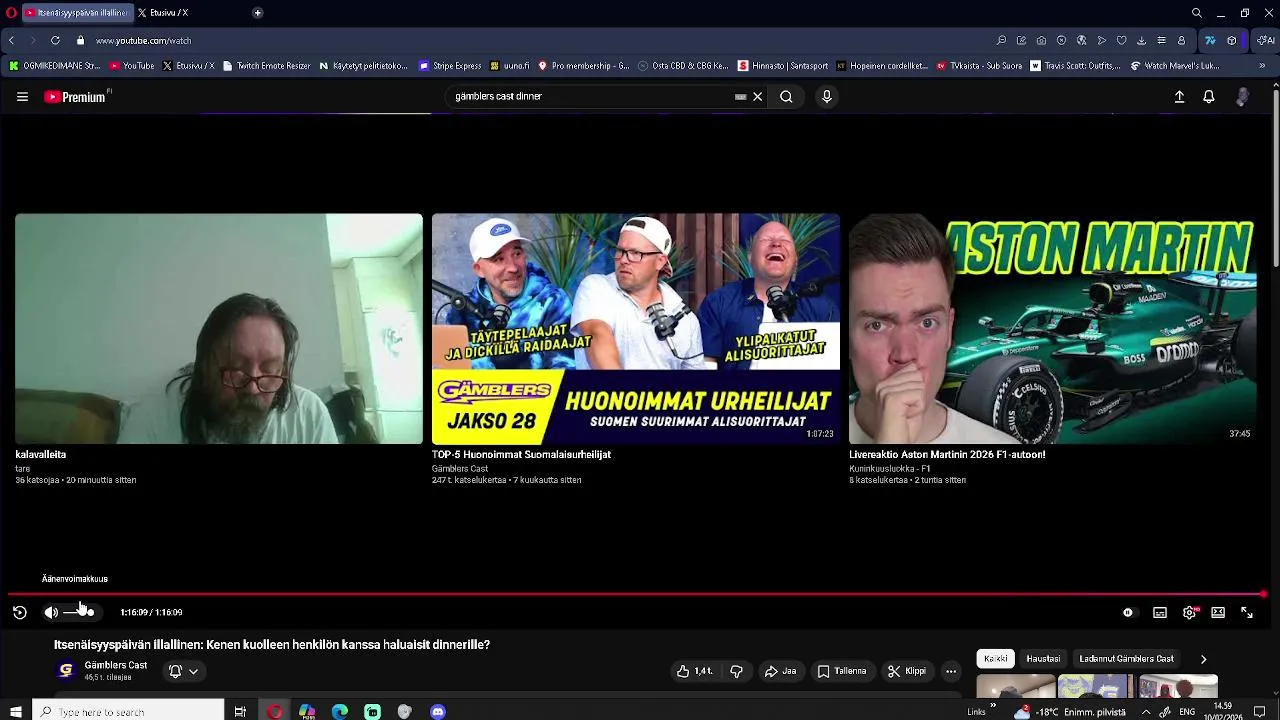Open the 'YouTube' bookmark
This screenshot has height=720, width=1280.
click(132, 66)
